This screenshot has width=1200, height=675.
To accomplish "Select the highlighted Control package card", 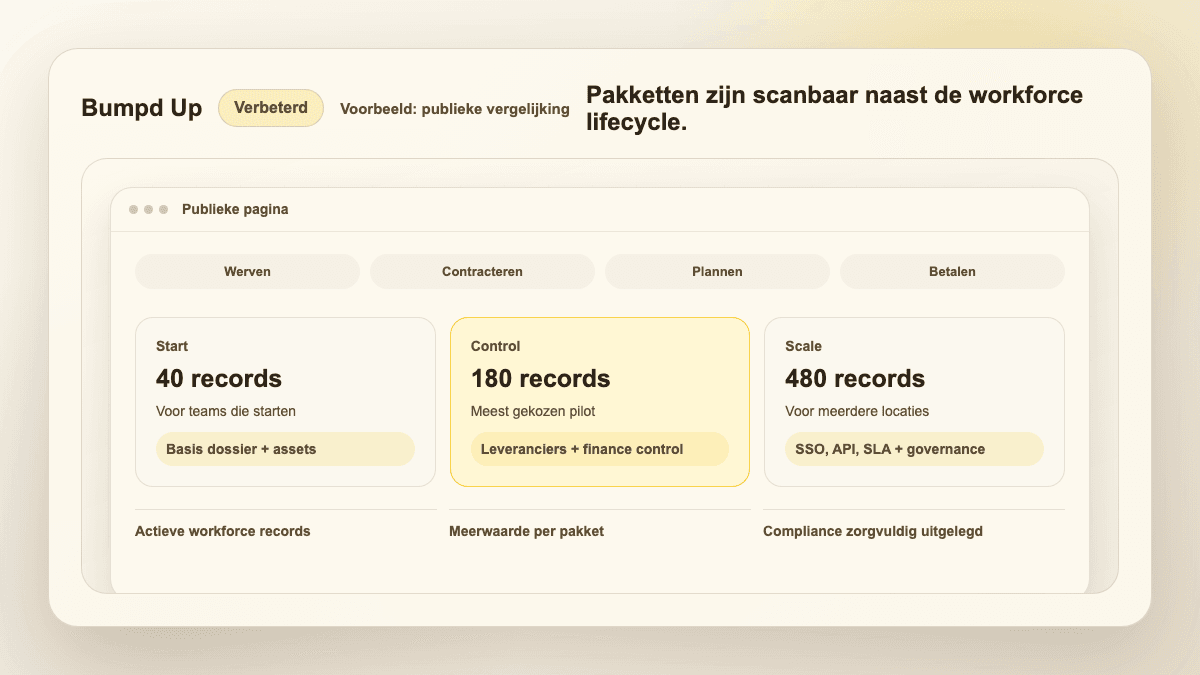I will pos(600,402).
